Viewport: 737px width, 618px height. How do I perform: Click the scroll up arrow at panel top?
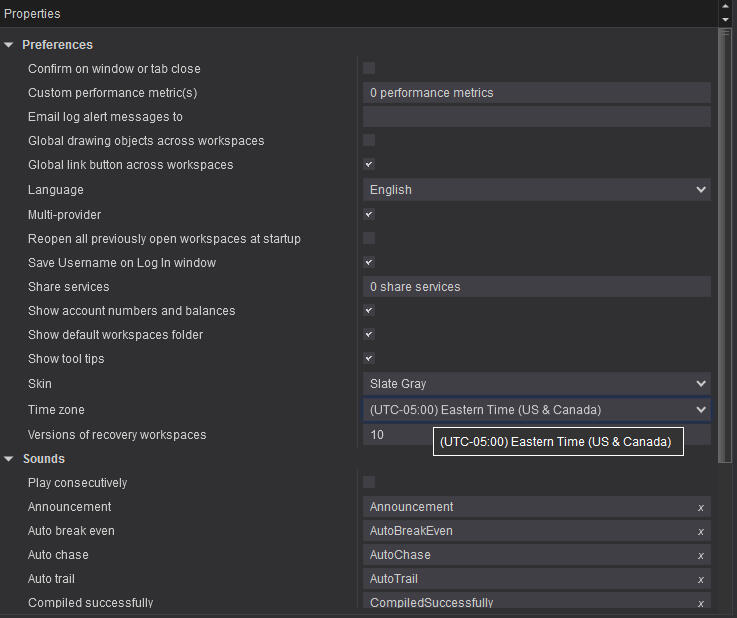coord(726,7)
